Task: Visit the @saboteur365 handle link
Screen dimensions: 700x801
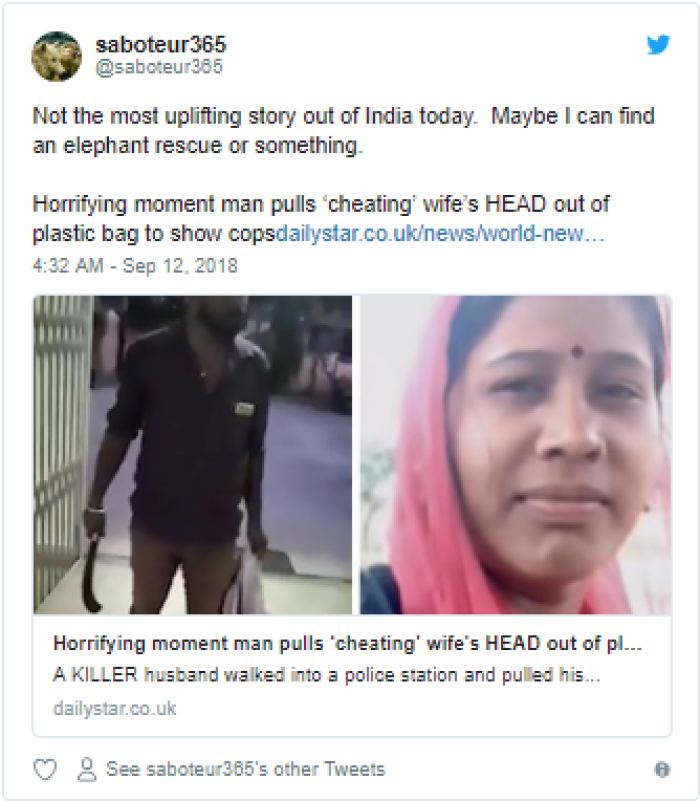Action: tap(159, 67)
